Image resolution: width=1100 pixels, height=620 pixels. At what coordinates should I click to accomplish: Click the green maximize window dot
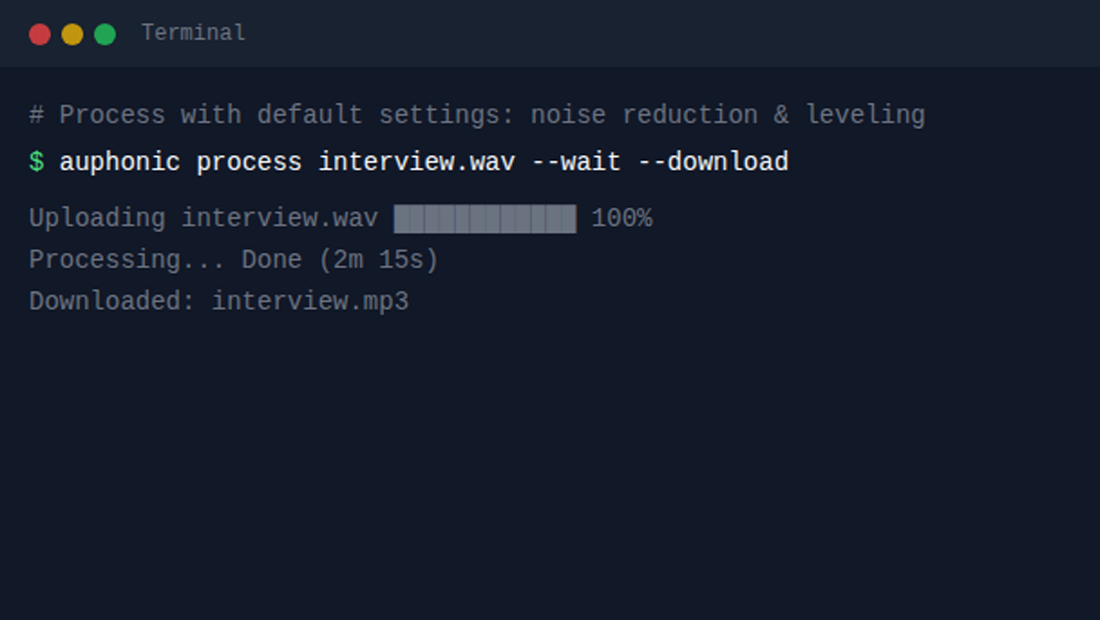[105, 34]
